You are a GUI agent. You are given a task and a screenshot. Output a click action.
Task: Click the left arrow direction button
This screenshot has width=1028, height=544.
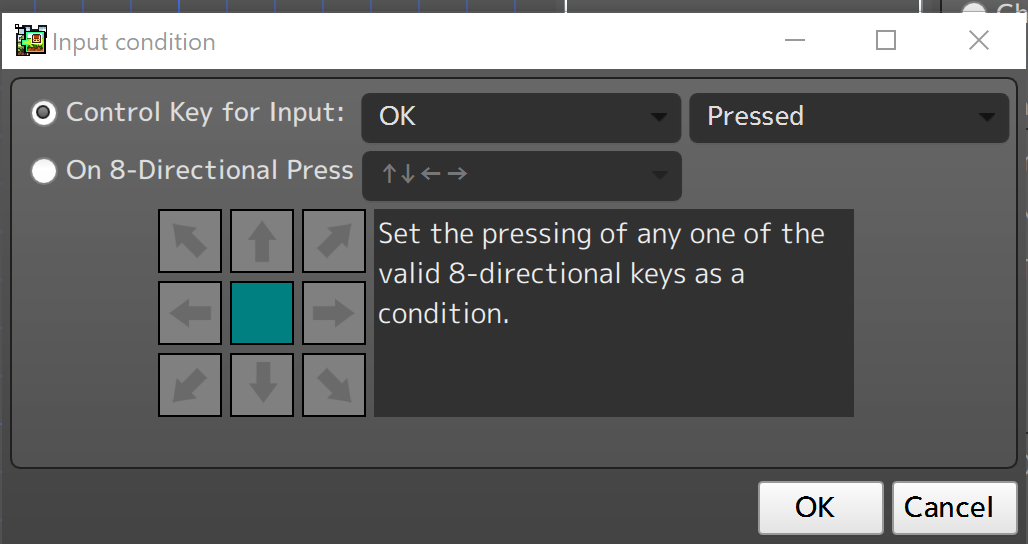[x=190, y=313]
